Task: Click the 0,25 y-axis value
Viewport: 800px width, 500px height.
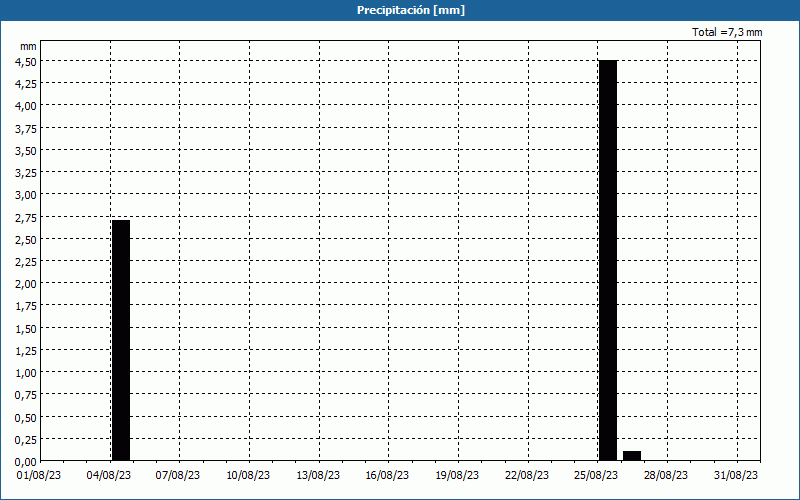Action: 26,440
